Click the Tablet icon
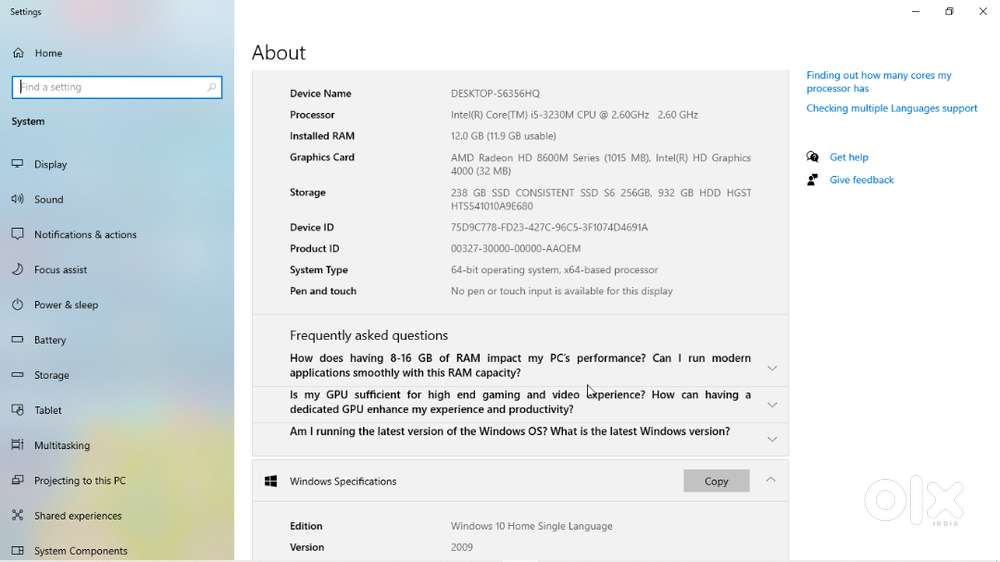Viewport: 1000px width, 562px height. [x=18, y=410]
